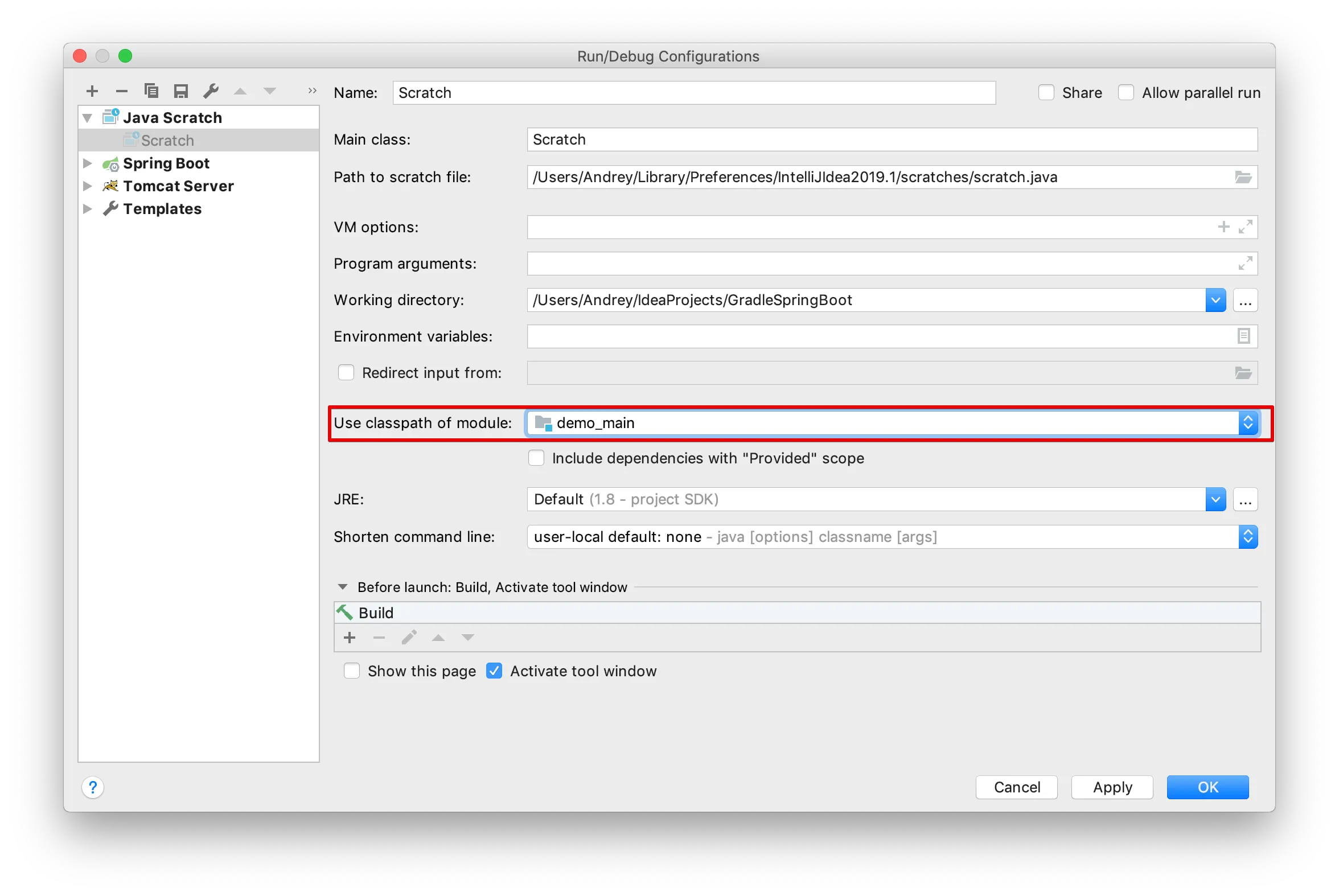1339x896 pixels.
Task: Click the add new configuration plus icon
Action: point(92,91)
